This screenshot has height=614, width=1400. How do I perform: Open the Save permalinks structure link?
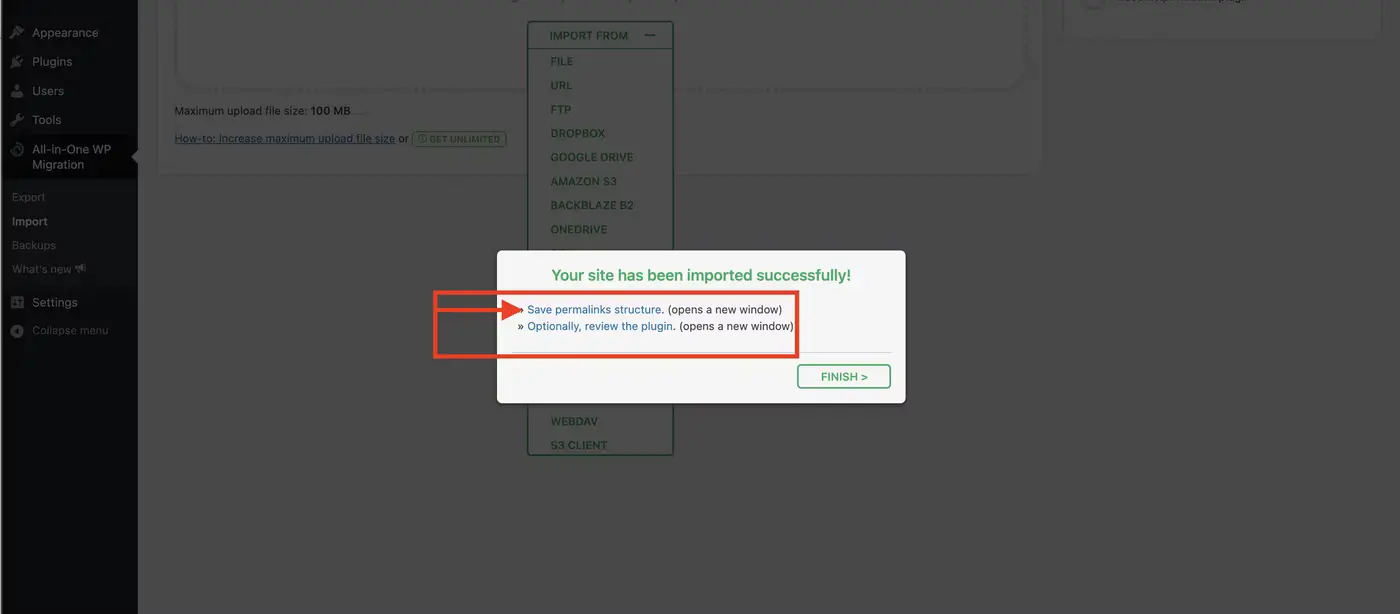point(595,310)
